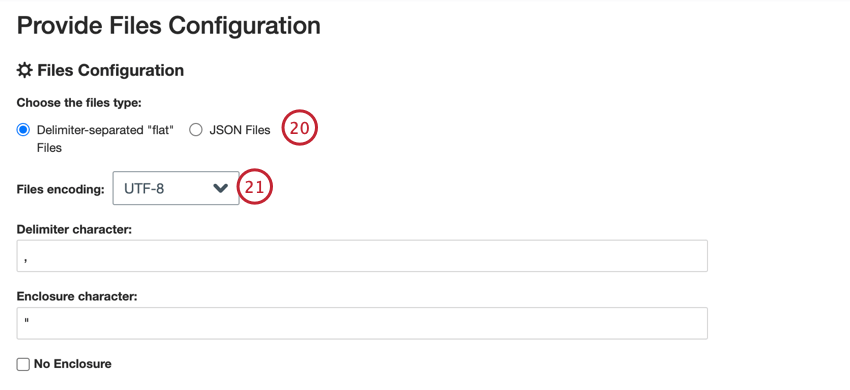Click the UTF-8 text in encoding selector
Screen dimensions: 850x390
click(144, 189)
